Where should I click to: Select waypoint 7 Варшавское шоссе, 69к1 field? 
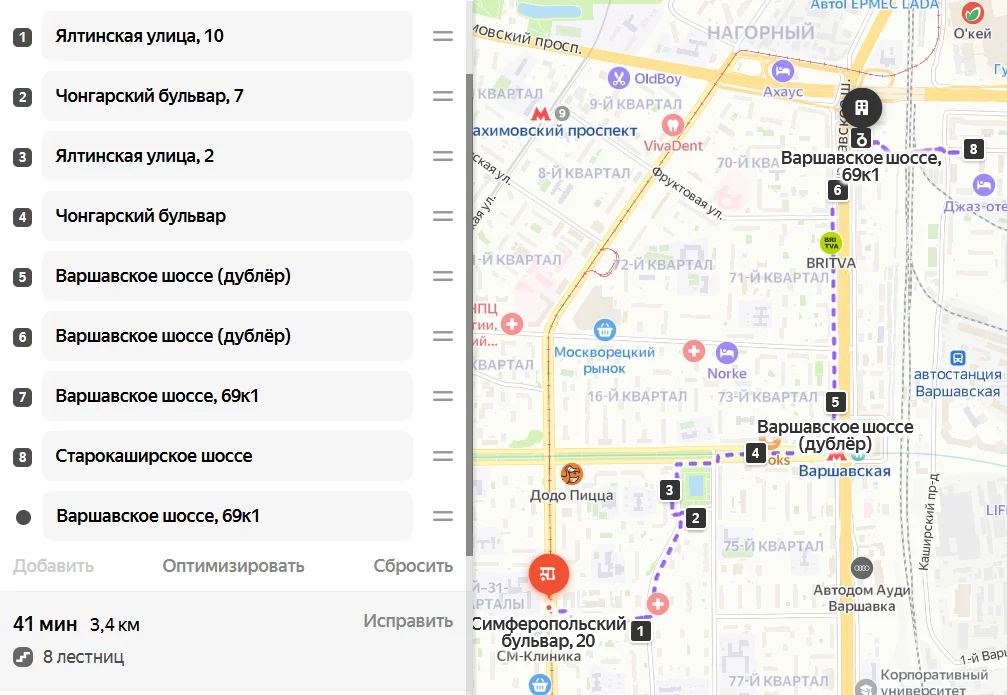coord(227,396)
